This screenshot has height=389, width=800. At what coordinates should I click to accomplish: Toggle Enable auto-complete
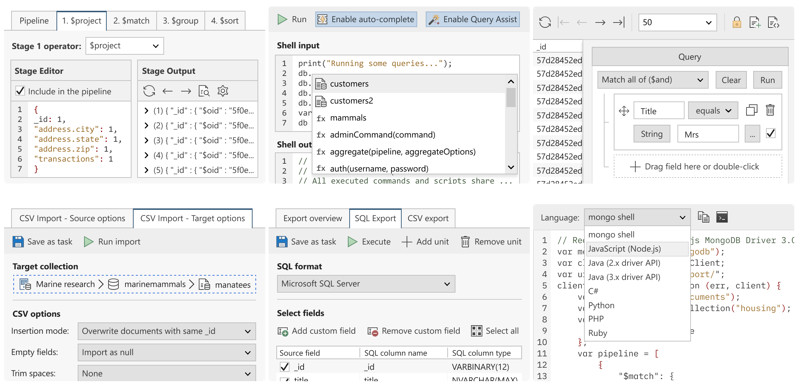(x=366, y=19)
